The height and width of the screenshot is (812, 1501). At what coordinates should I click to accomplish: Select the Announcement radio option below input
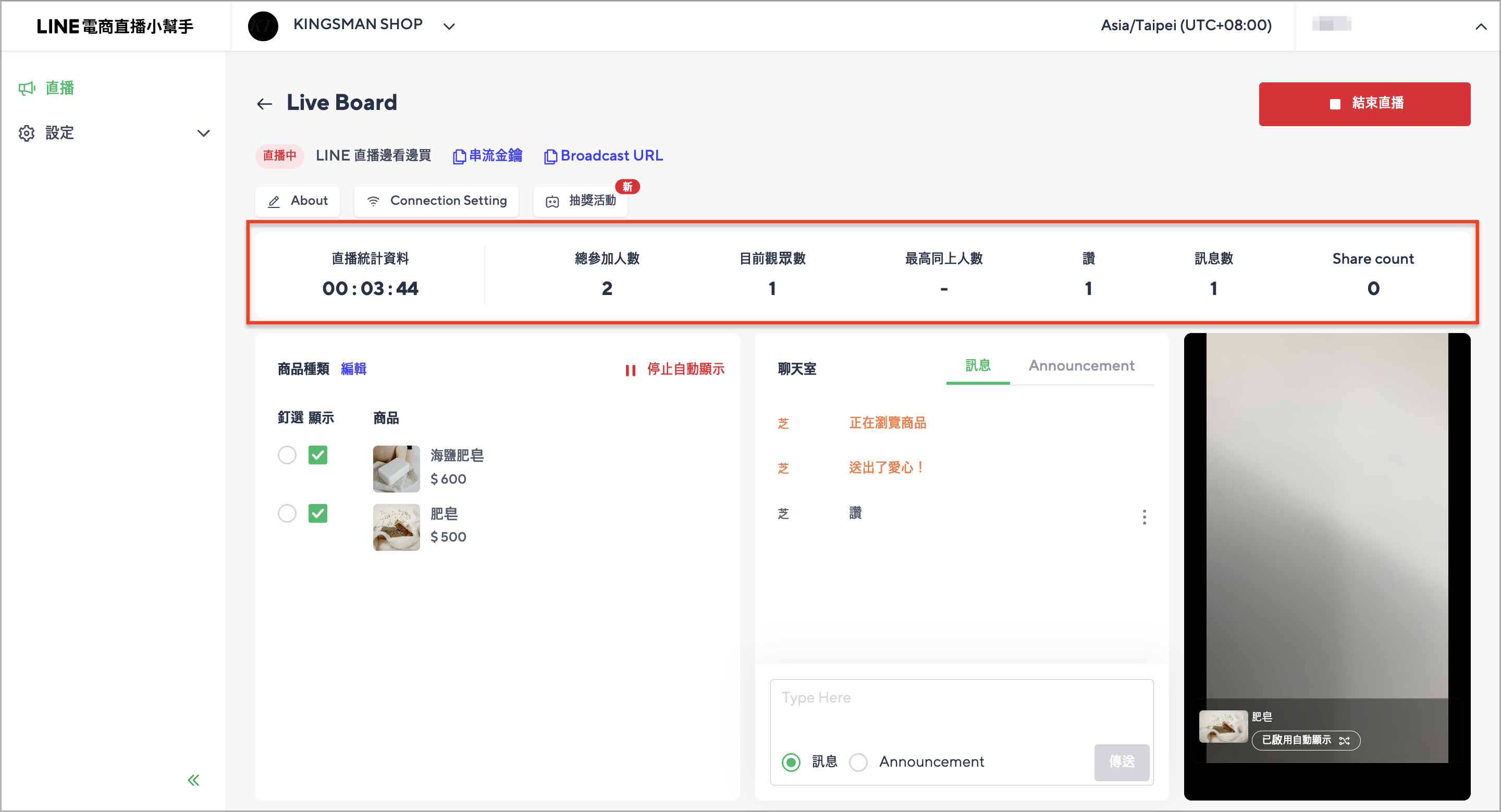(858, 762)
